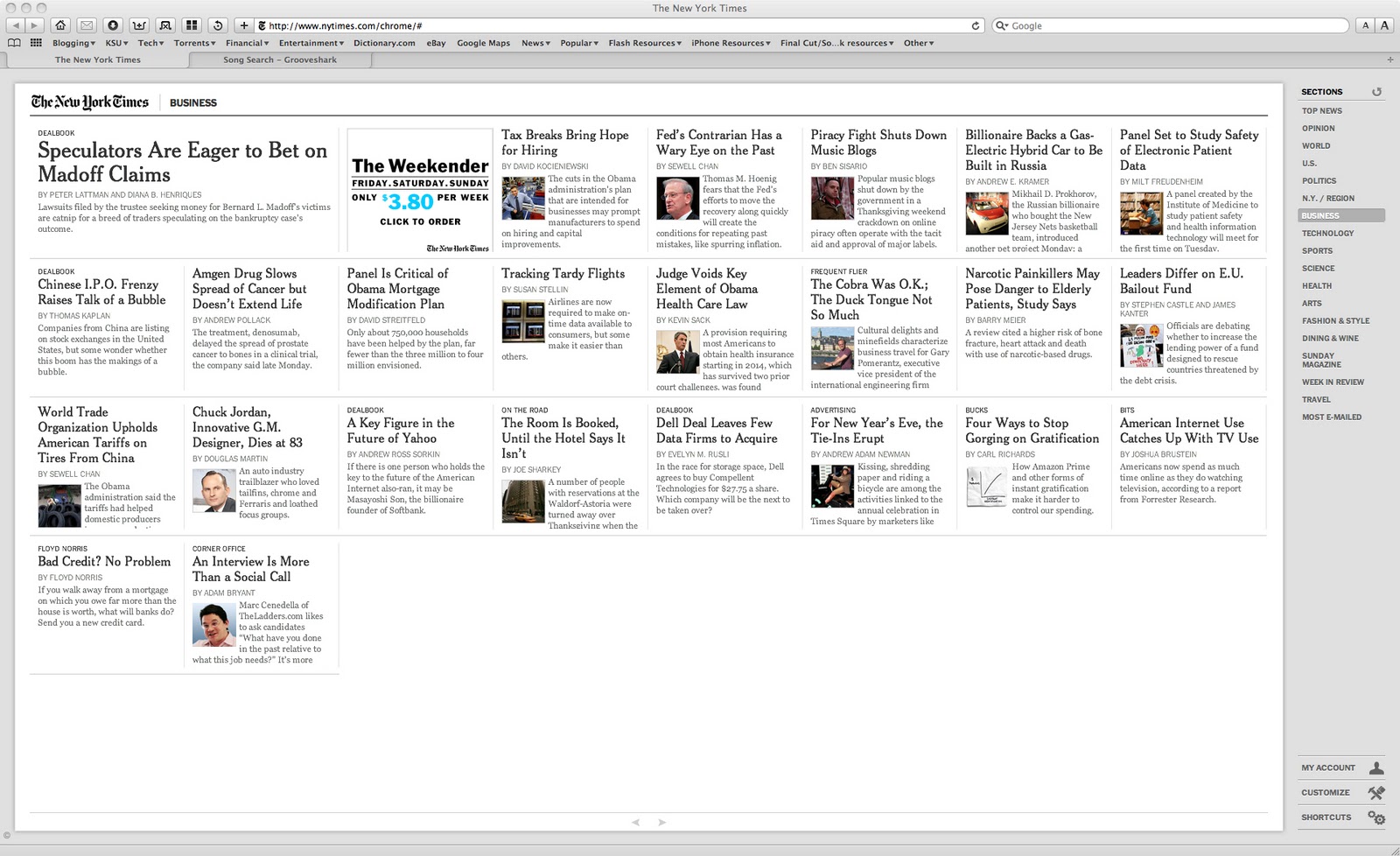1400x856 pixels.
Task: Click the history clock toolbar icon
Action: tap(218, 25)
